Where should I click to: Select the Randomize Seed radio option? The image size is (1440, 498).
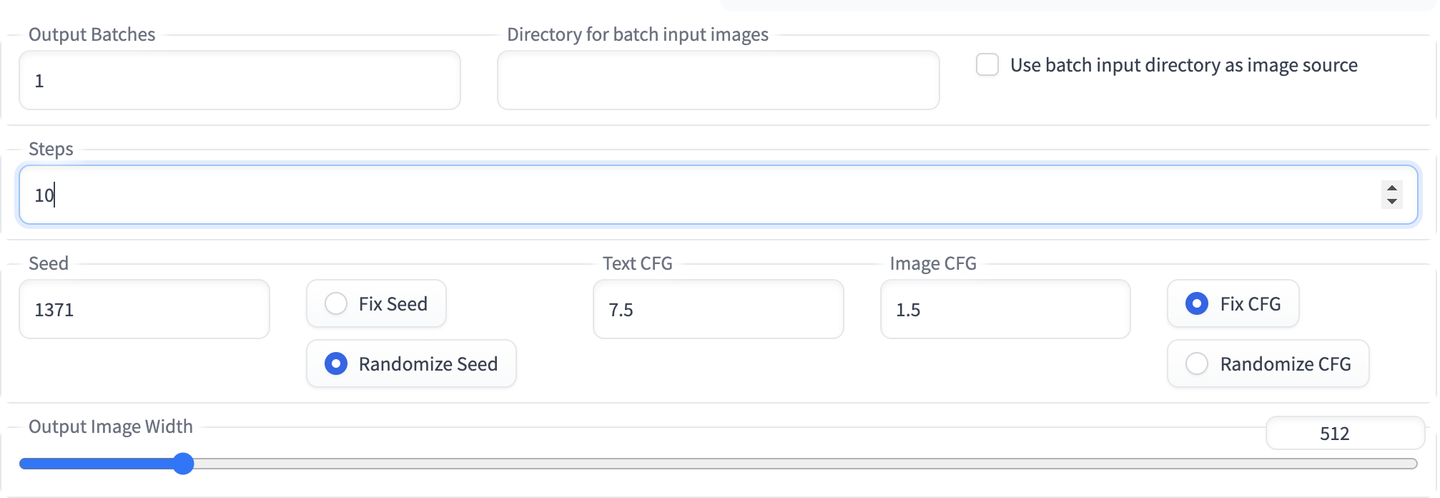click(x=336, y=364)
